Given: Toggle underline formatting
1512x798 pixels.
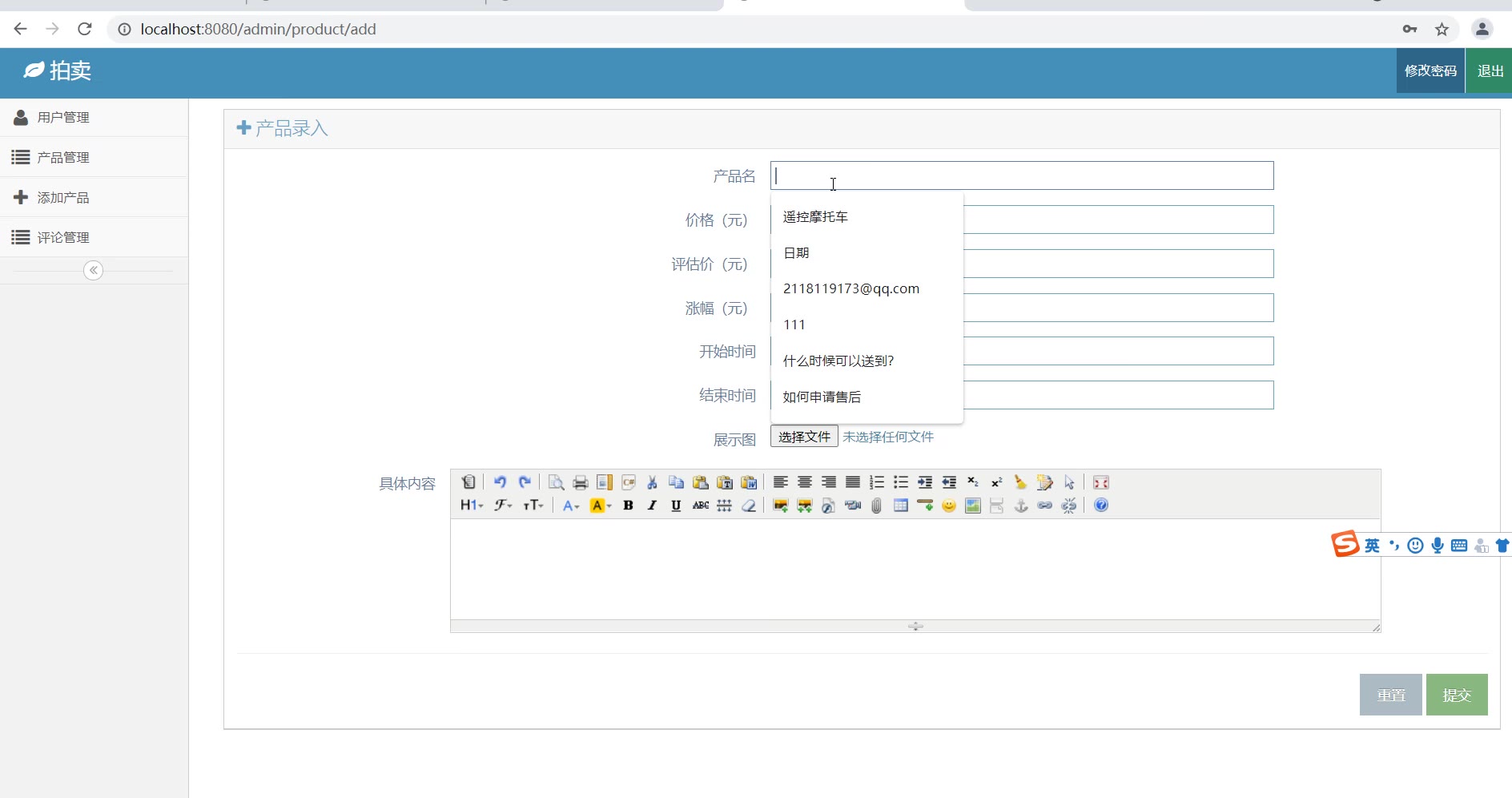Looking at the screenshot, I should (677, 506).
